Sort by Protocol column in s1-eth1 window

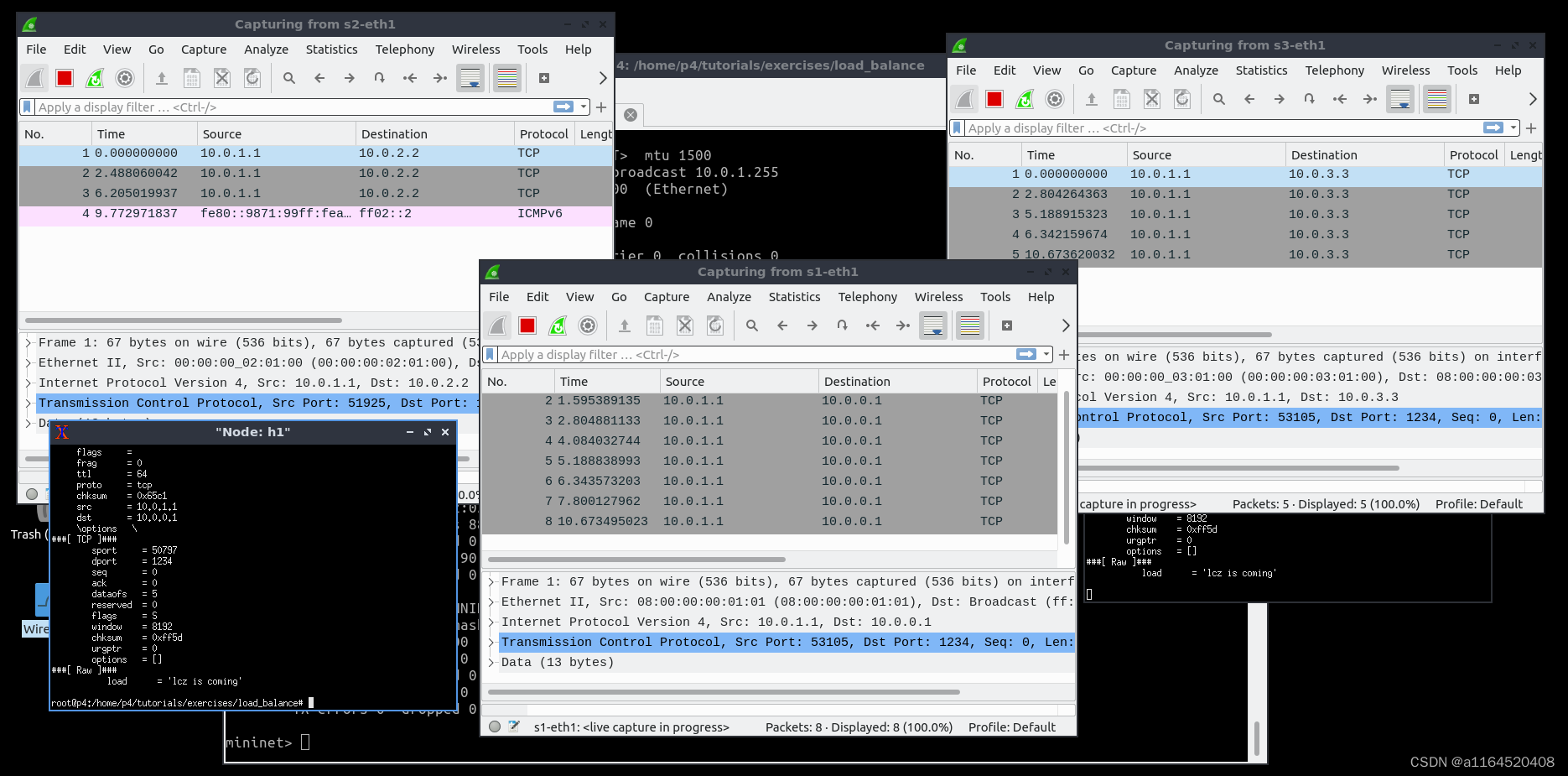click(x=1006, y=382)
